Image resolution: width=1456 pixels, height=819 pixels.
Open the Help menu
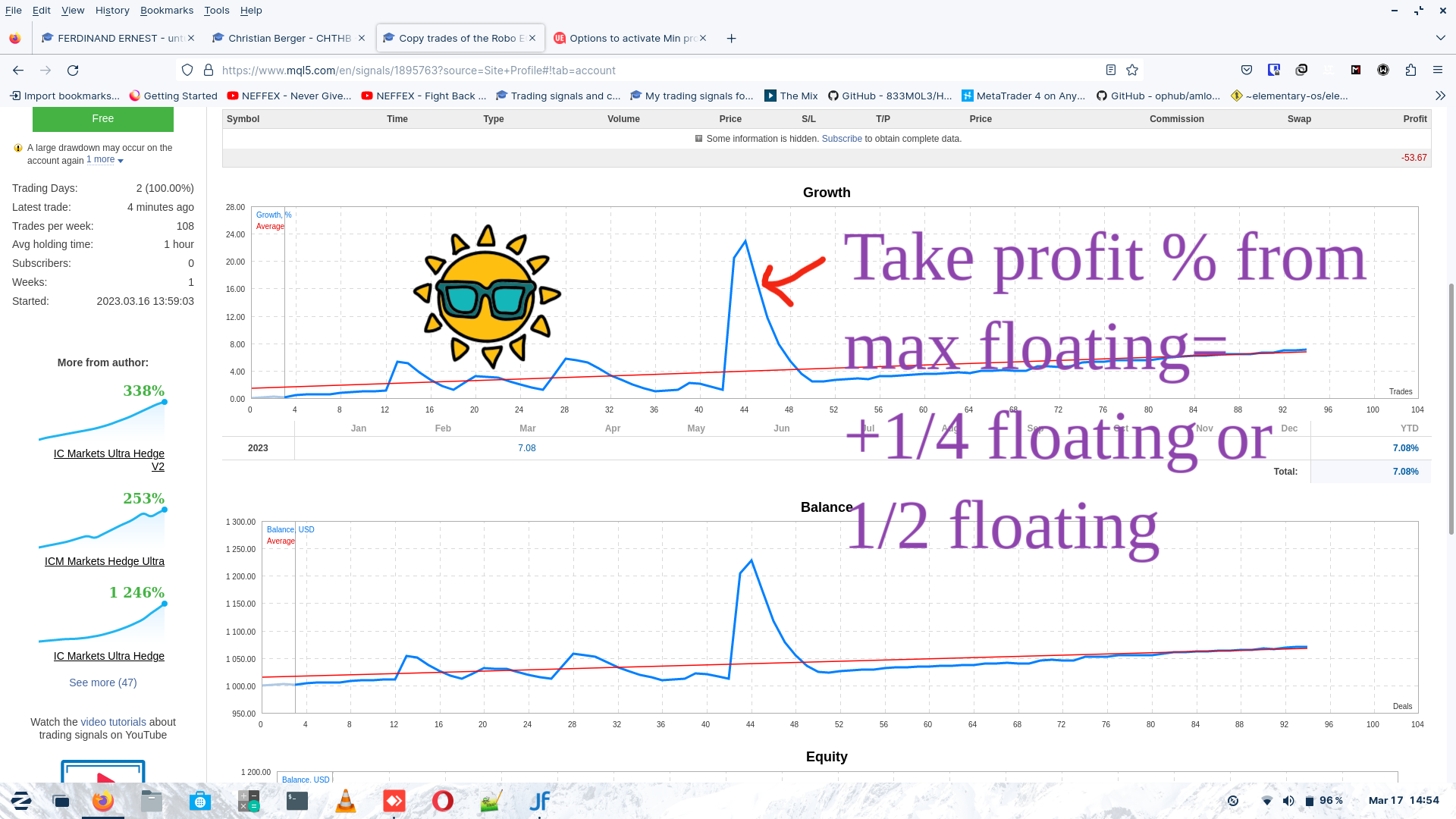pos(251,10)
